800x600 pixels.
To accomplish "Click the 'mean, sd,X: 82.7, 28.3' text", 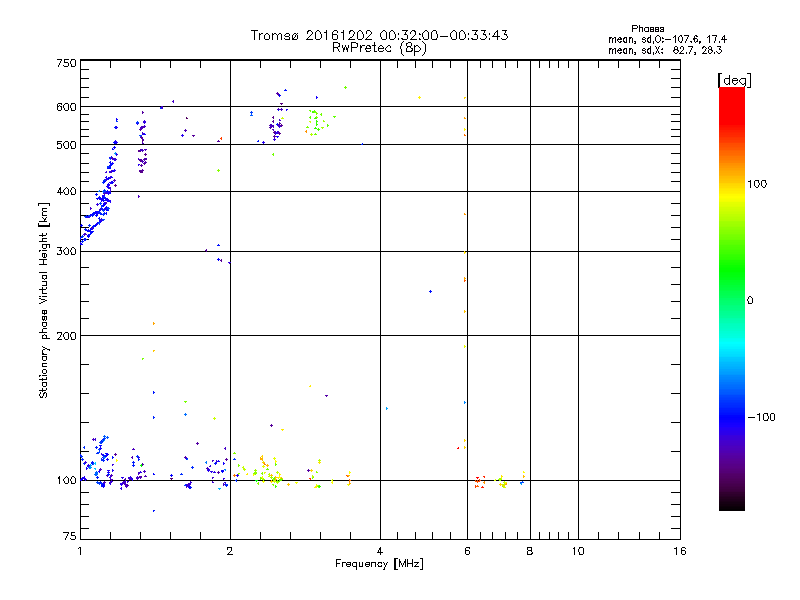I will 665,50.
